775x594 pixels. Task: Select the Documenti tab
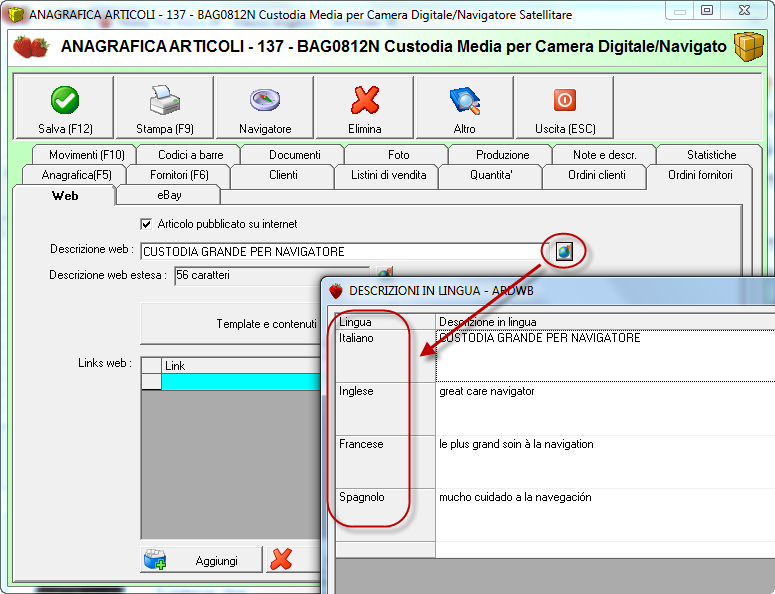(295, 155)
